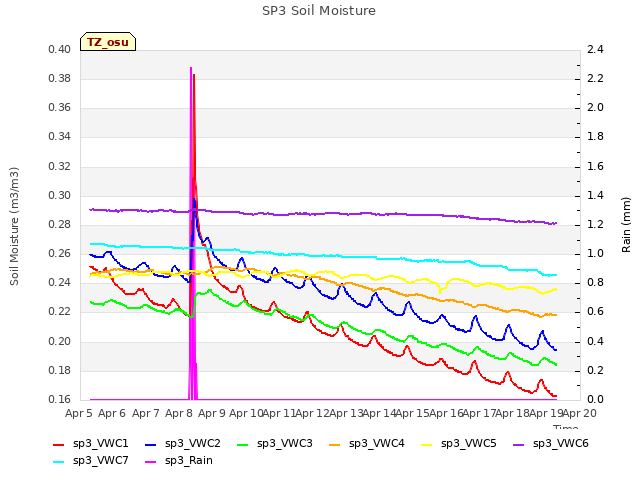Click the Apr 8 x-axis tick label

coord(178,413)
